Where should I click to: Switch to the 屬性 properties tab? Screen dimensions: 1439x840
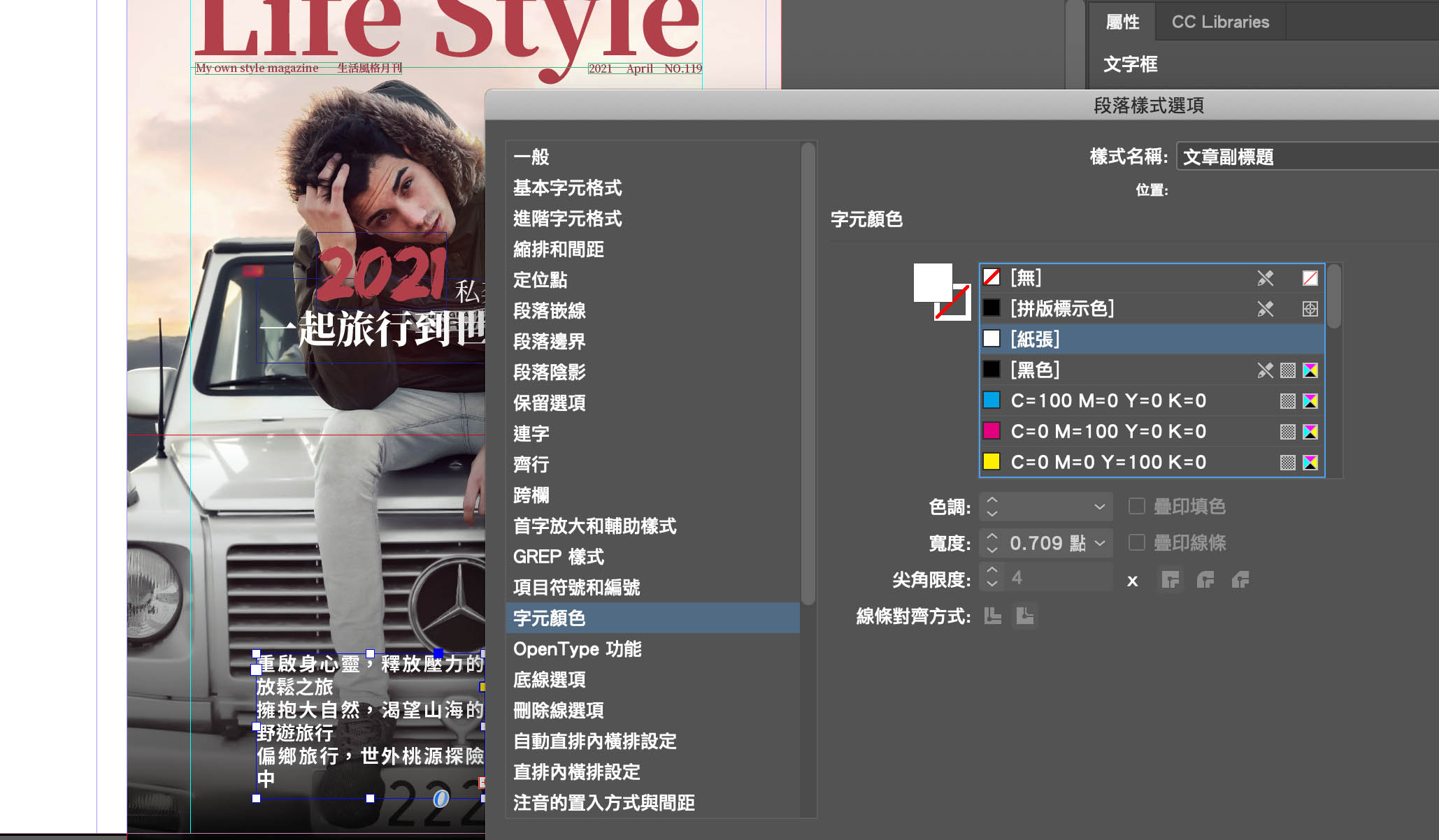1122,22
